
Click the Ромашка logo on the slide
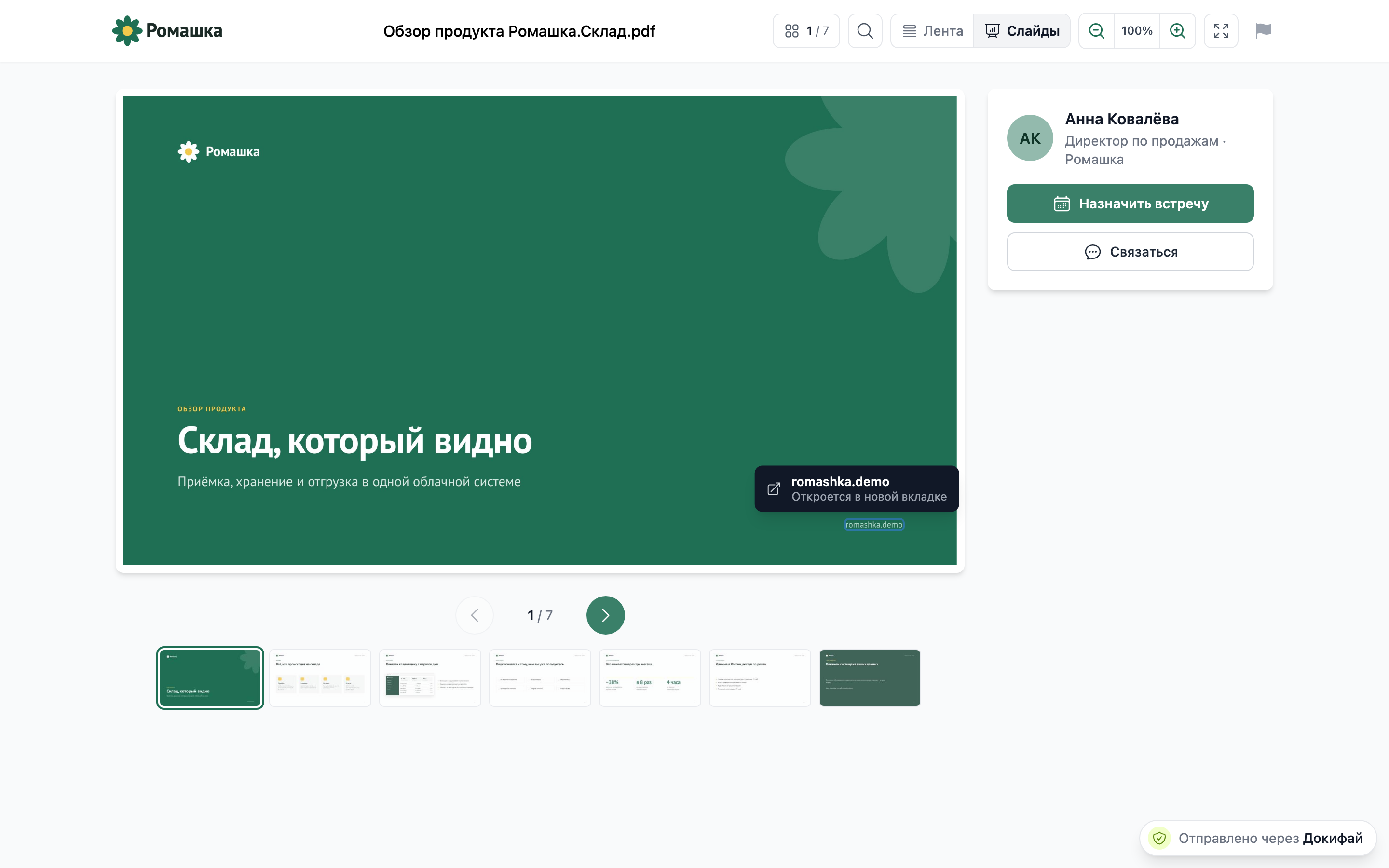pyautogui.click(x=218, y=151)
